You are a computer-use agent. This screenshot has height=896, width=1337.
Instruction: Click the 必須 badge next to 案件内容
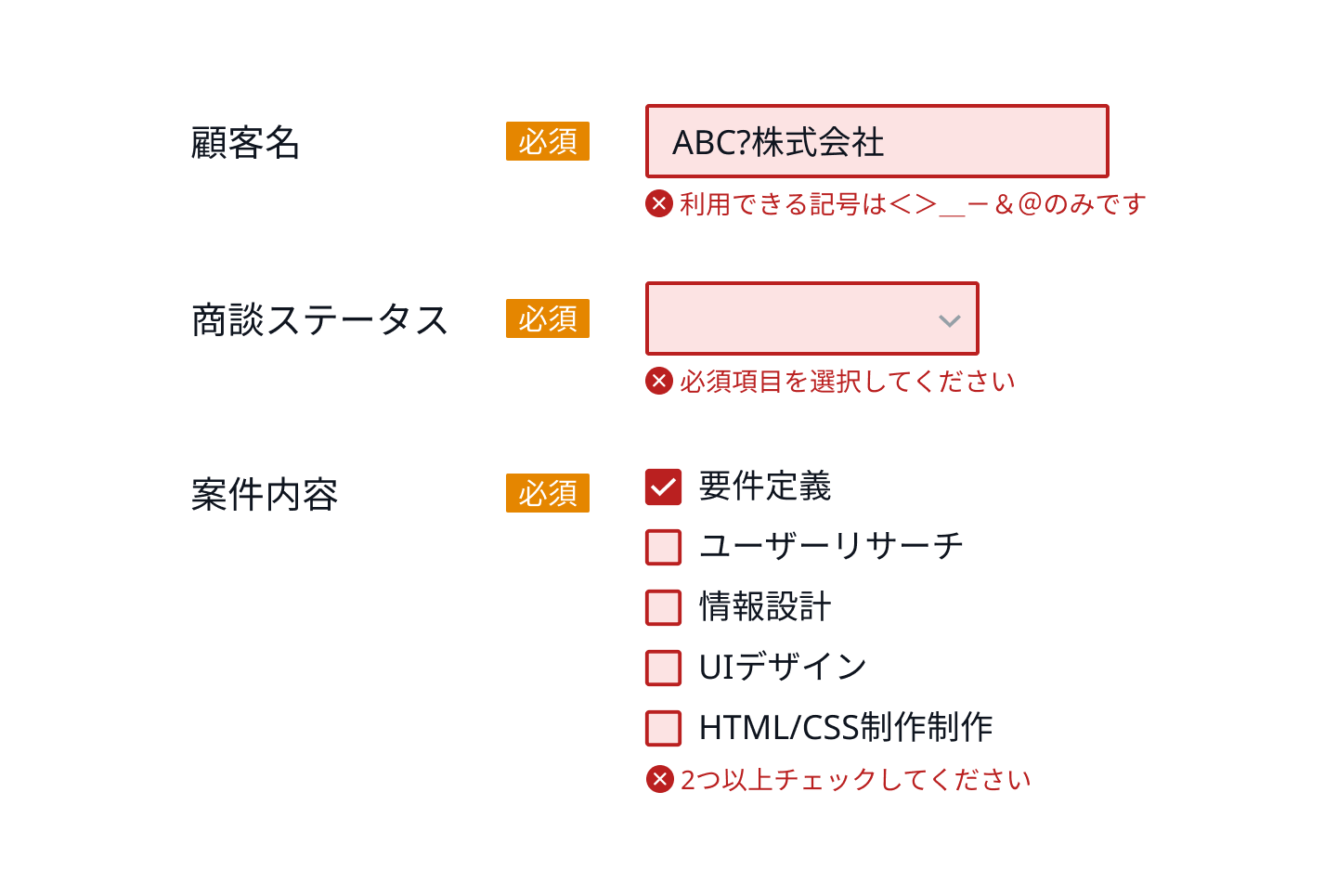[547, 493]
